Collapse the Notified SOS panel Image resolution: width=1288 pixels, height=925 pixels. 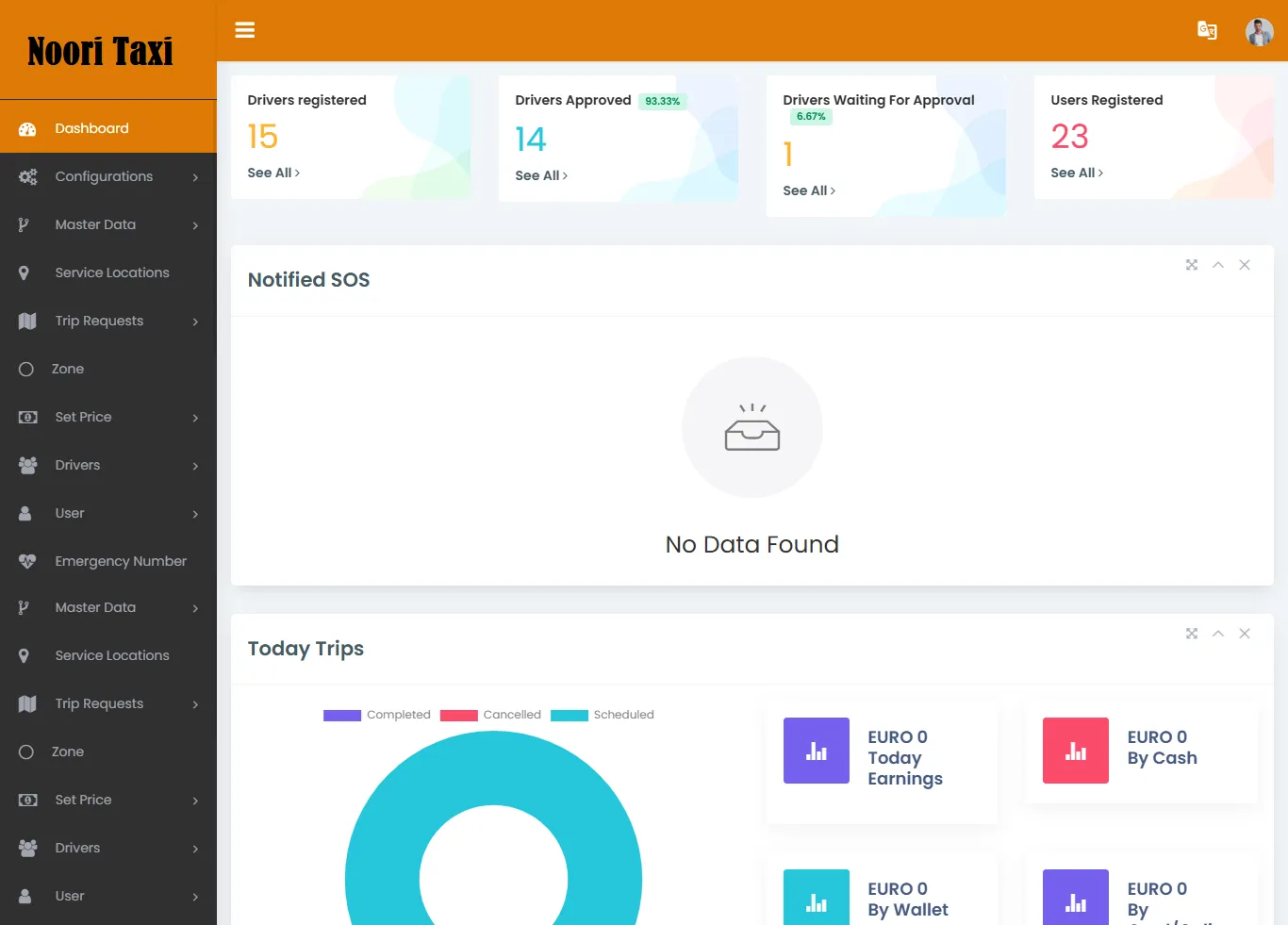coord(1217,265)
